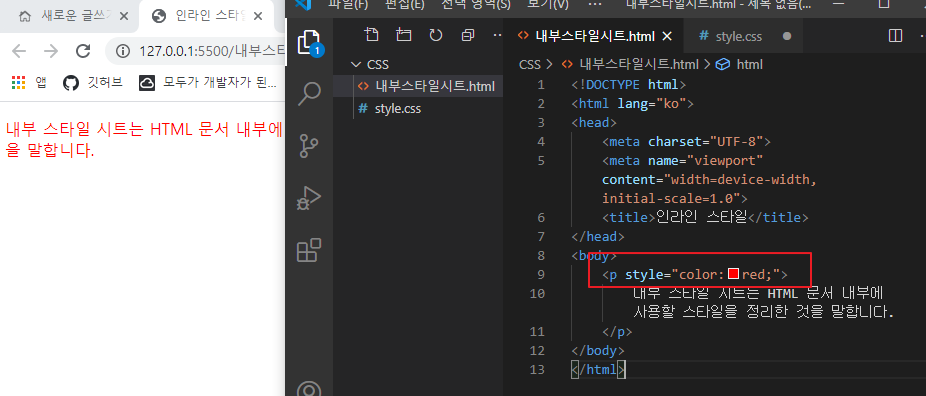Click the lang="ko" attribute on line 2
The height and width of the screenshot is (396, 926).
(651, 104)
